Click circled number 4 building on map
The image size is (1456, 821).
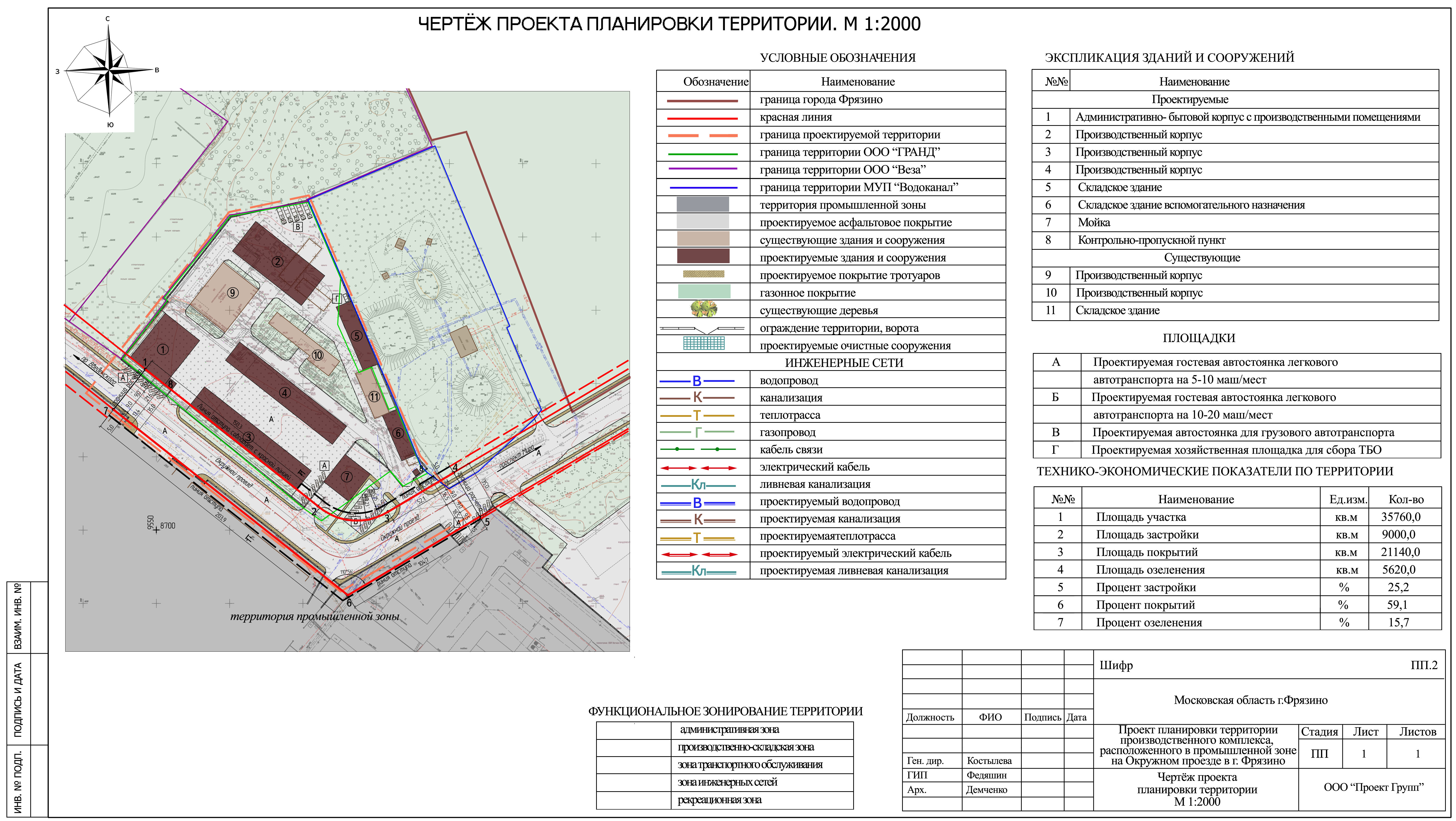tap(284, 393)
